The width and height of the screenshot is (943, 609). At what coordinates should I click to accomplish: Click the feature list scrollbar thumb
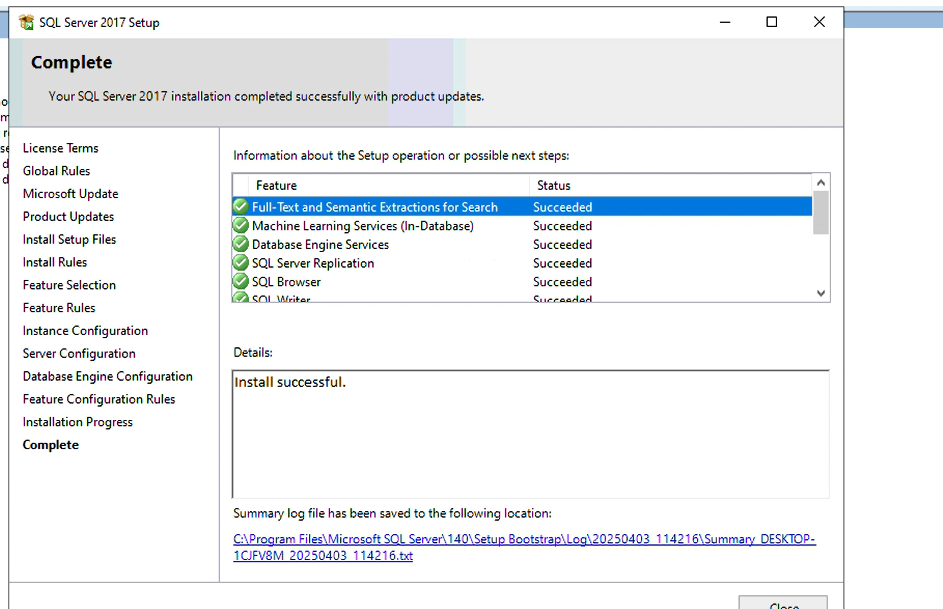[x=821, y=212]
